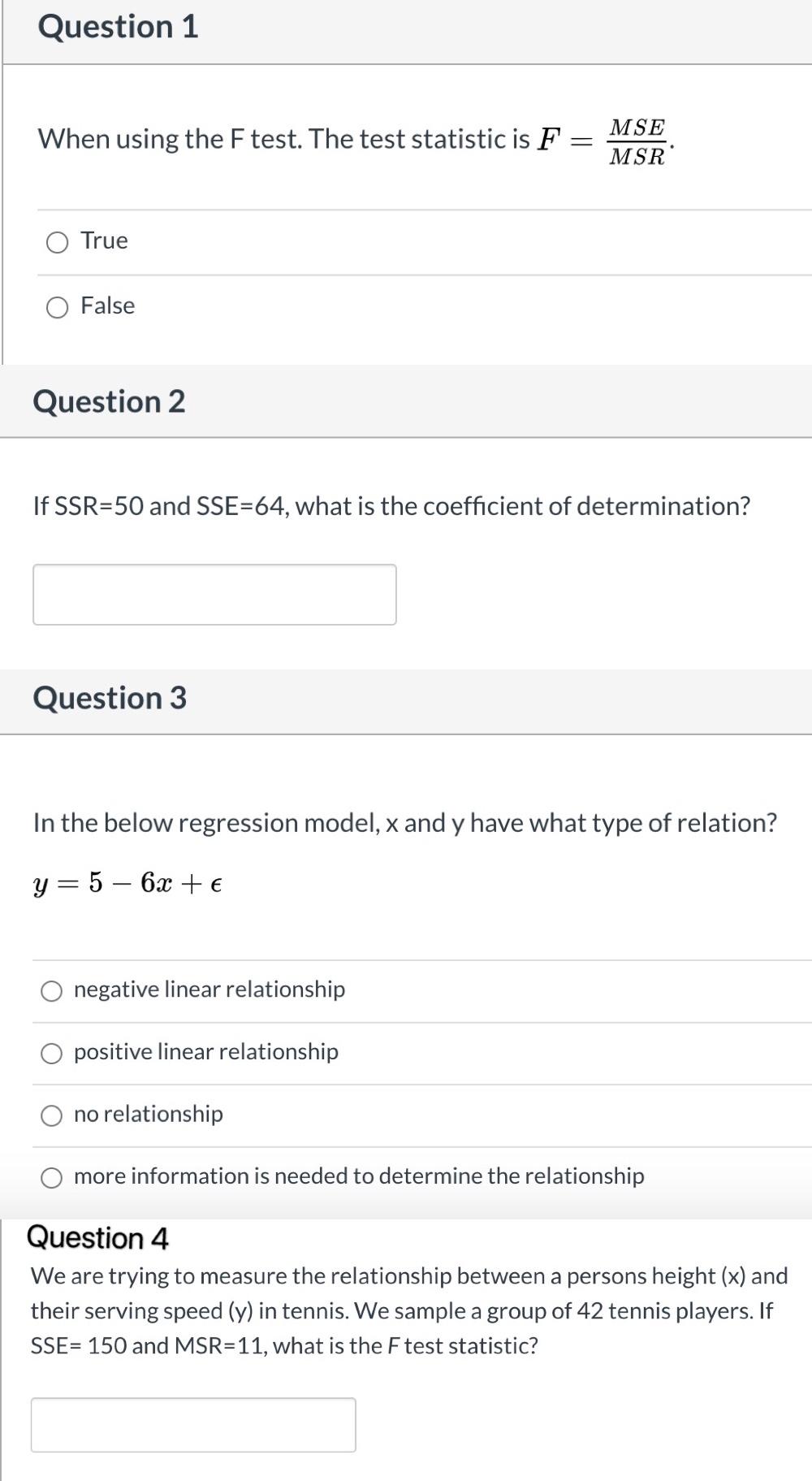Click the Question 4 header
Viewport: 812px width, 1481px height.
pos(98,1238)
